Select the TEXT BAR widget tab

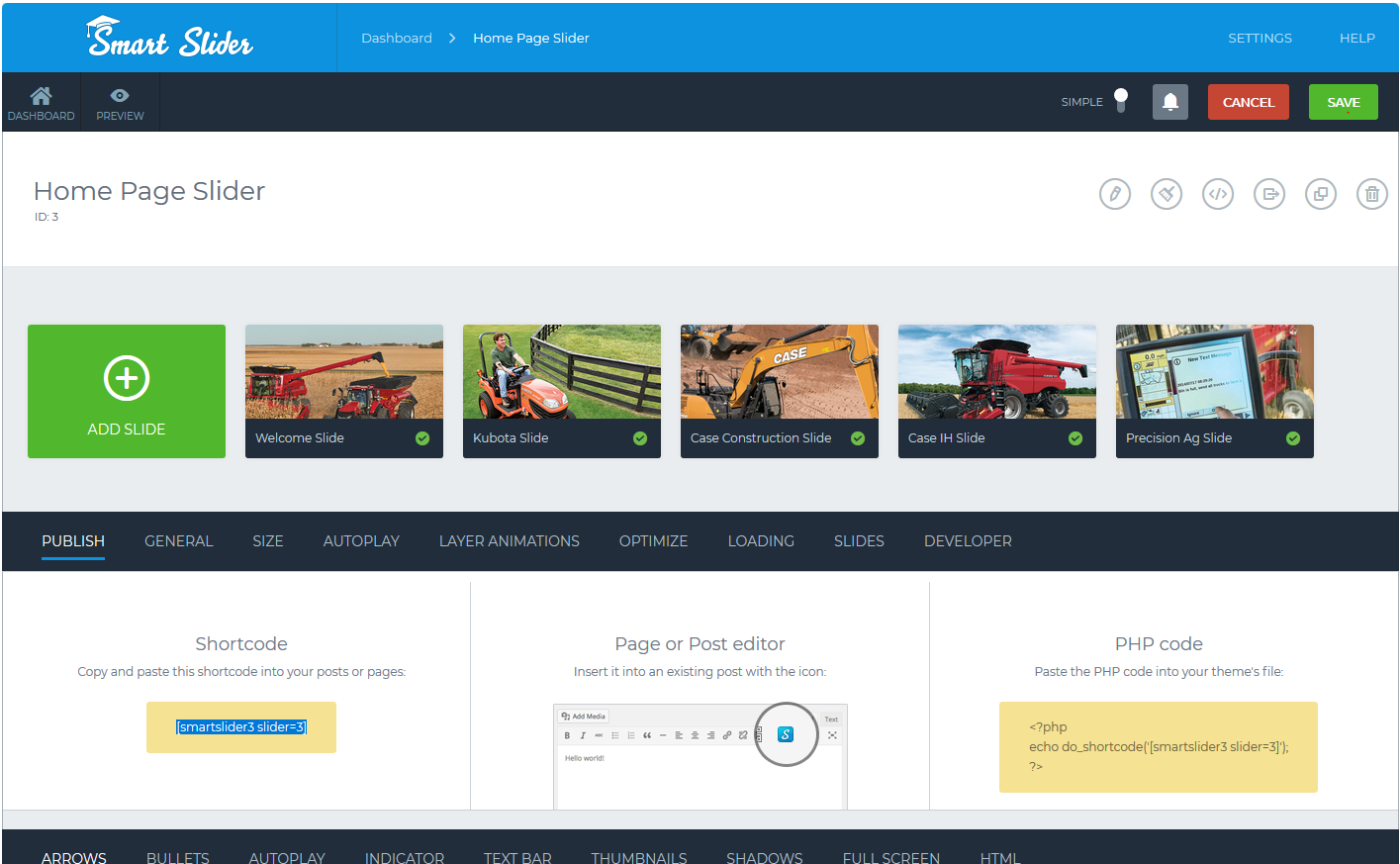tap(517, 856)
